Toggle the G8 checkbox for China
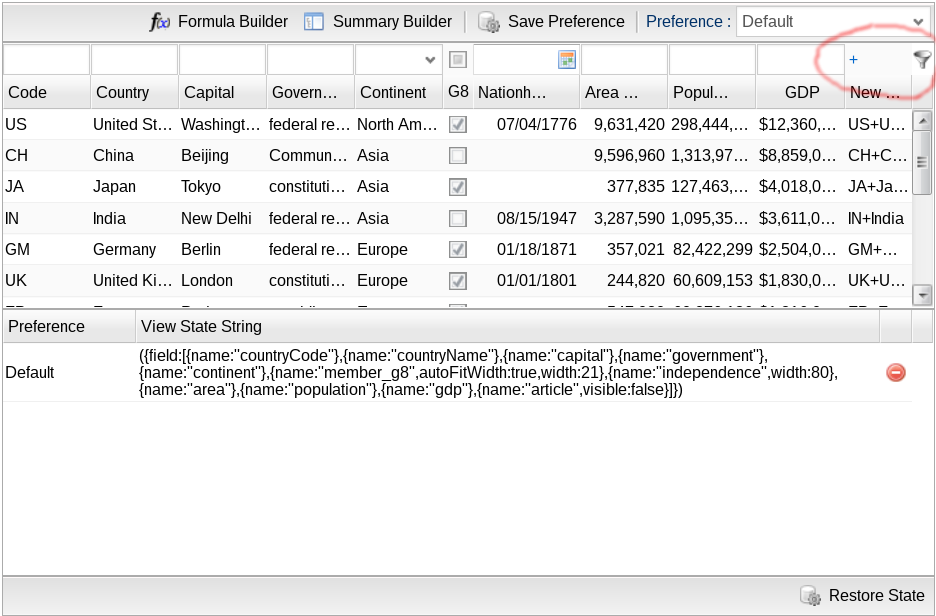 click(458, 156)
